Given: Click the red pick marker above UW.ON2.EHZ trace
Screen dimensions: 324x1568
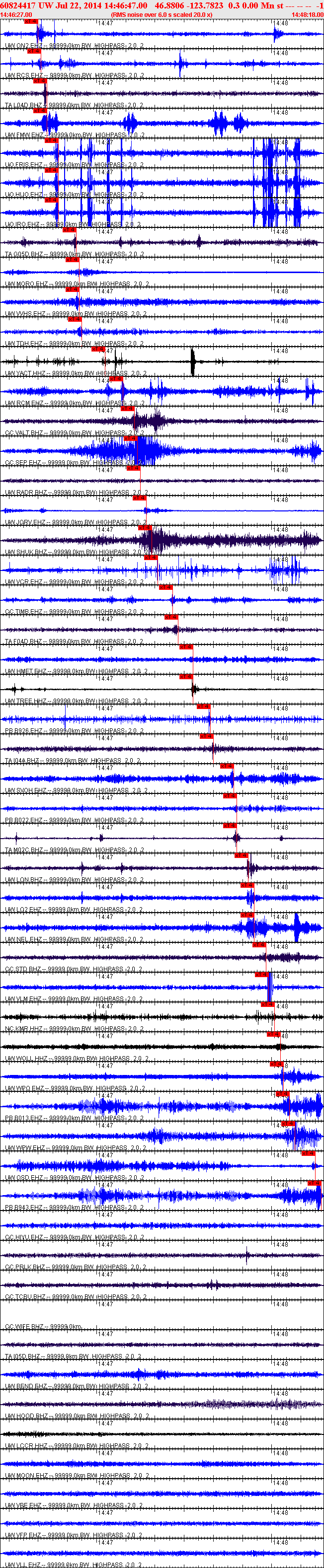Looking at the screenshot, I should pyautogui.click(x=31, y=21).
